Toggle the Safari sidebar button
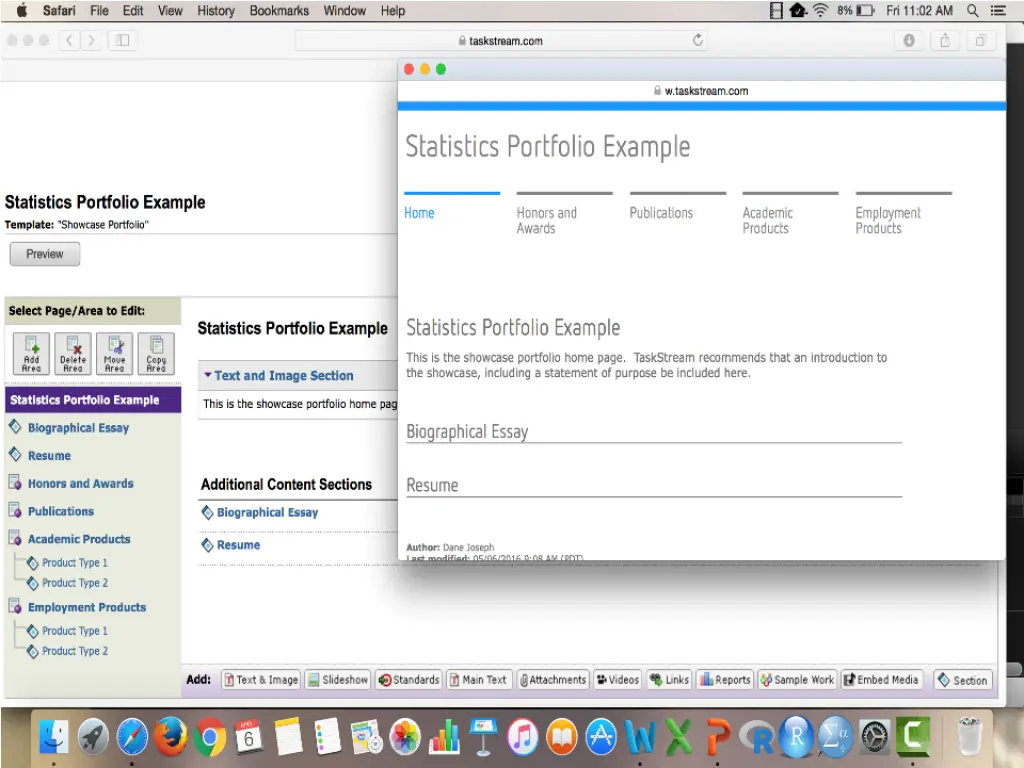Viewport: 1024px width, 768px height. [122, 40]
